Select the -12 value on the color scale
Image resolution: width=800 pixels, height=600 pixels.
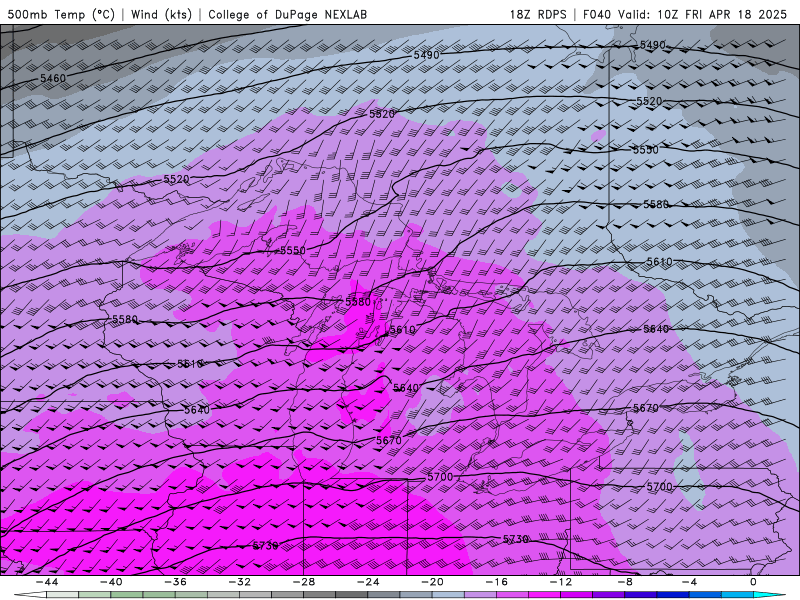tap(561, 582)
